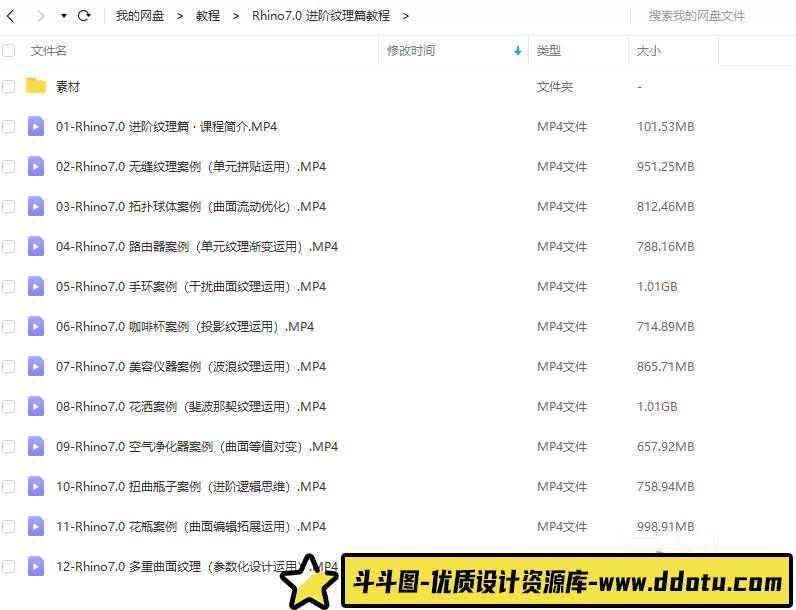Click the 998.91MB size value
The width and height of the screenshot is (796, 610).
coord(666,527)
